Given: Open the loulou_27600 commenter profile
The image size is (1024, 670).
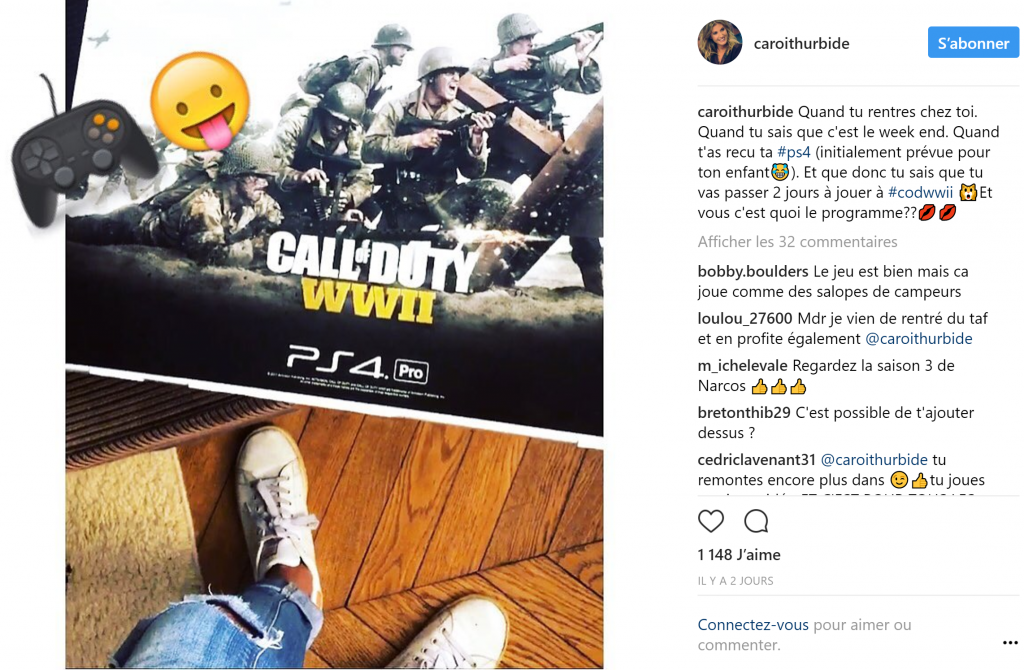Looking at the screenshot, I should [744, 319].
